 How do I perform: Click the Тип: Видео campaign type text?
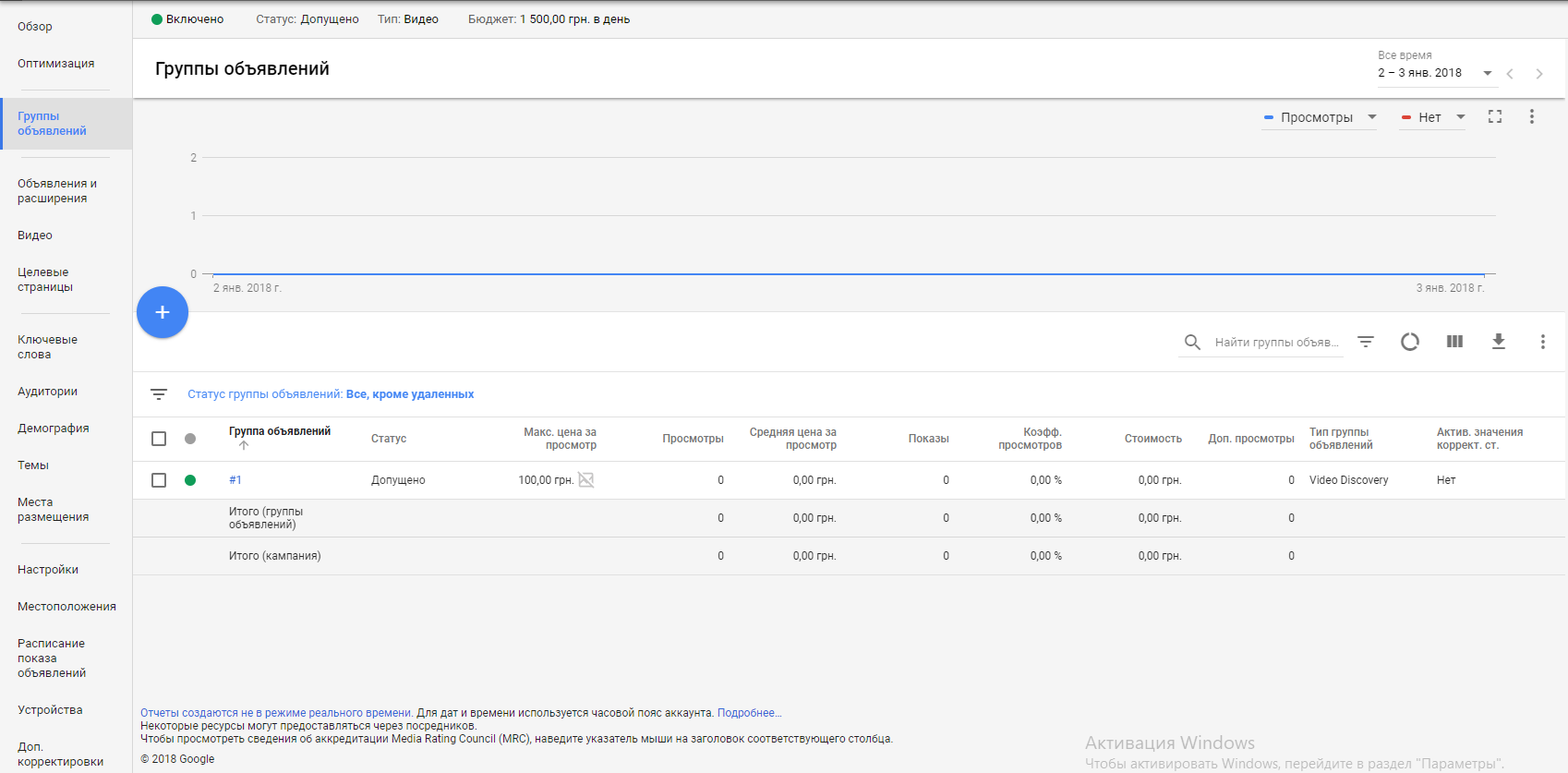click(408, 19)
